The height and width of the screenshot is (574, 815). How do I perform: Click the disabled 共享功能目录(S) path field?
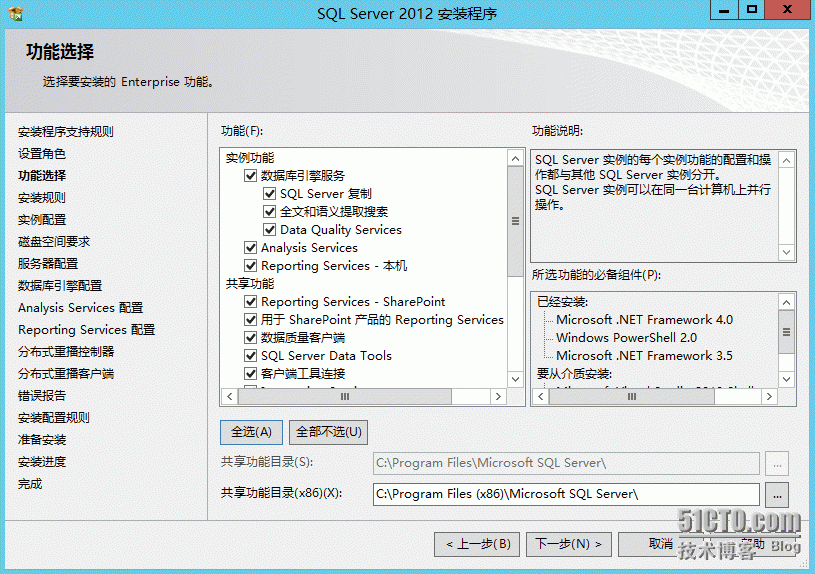tap(566, 463)
